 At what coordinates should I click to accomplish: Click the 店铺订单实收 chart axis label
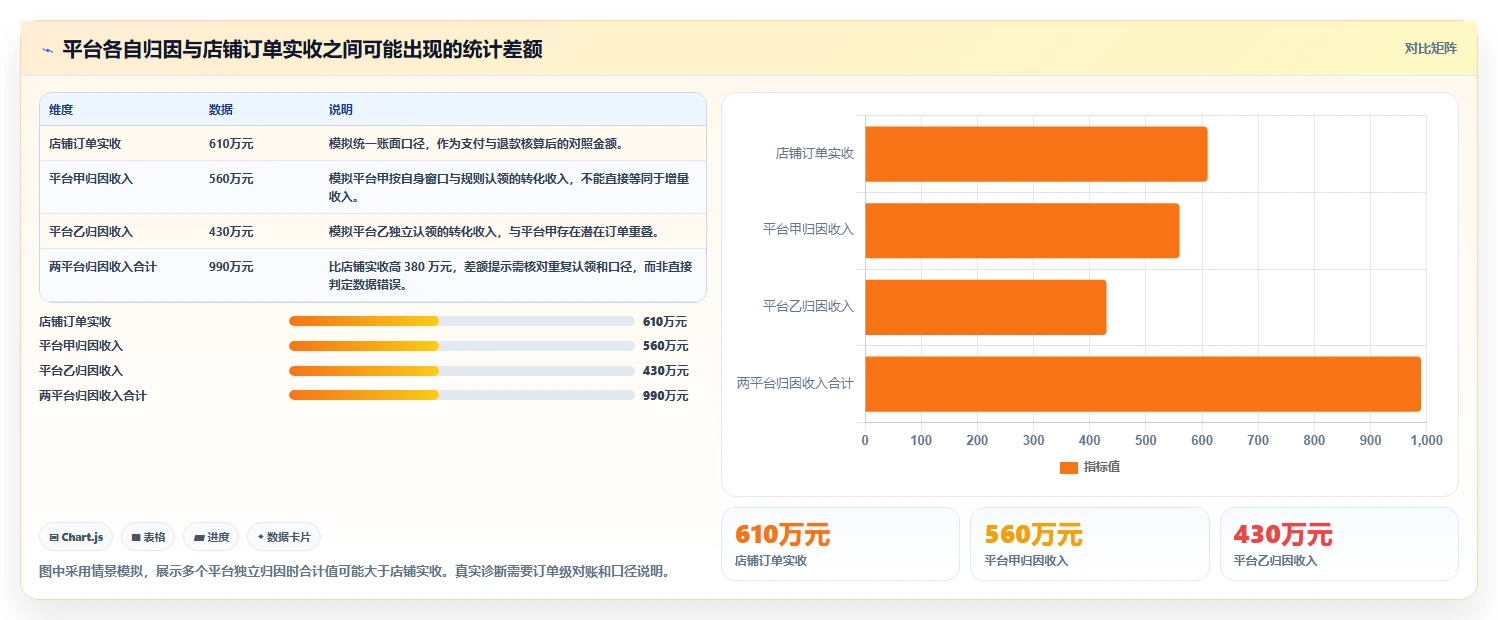pyautogui.click(x=815, y=154)
